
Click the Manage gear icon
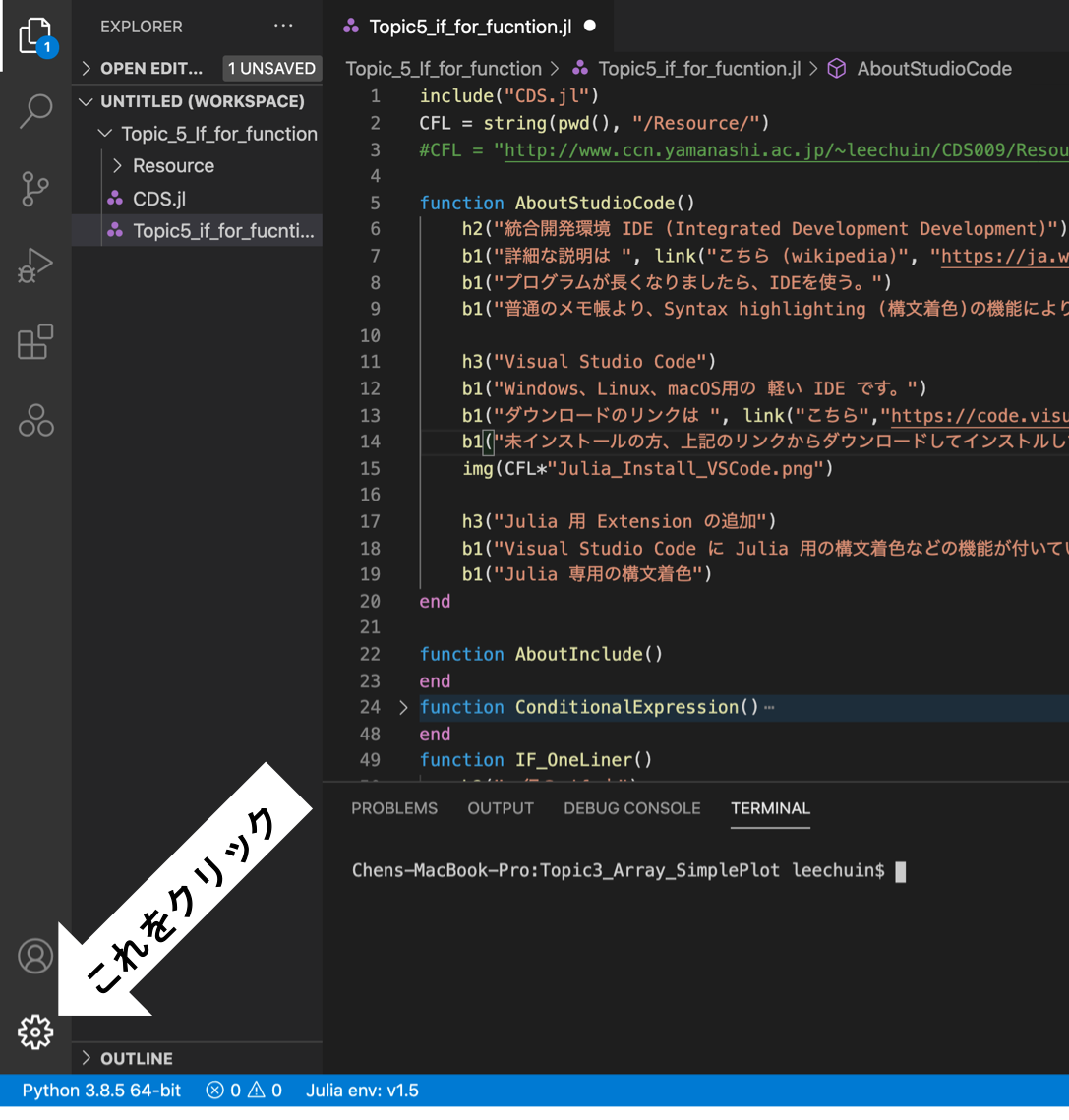click(x=35, y=1032)
